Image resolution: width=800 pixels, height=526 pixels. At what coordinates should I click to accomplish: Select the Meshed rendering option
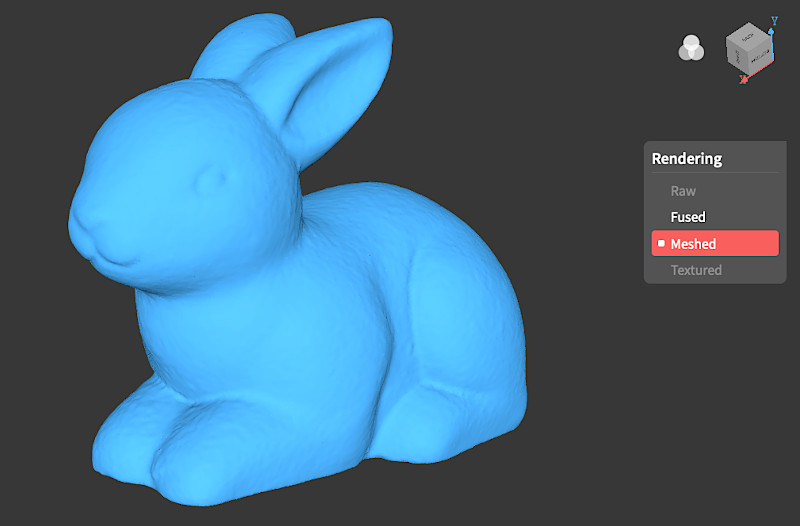[x=715, y=243]
